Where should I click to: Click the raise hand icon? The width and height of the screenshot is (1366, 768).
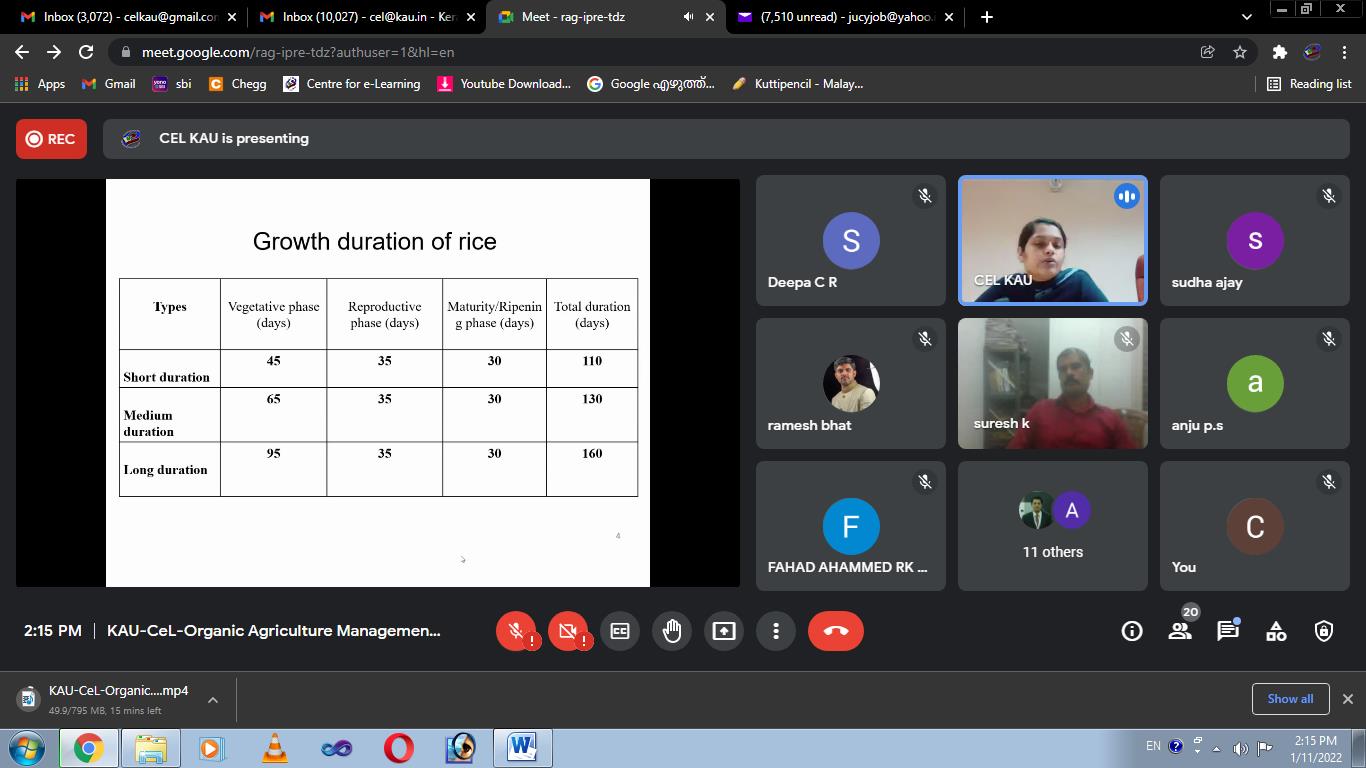pyautogui.click(x=672, y=631)
